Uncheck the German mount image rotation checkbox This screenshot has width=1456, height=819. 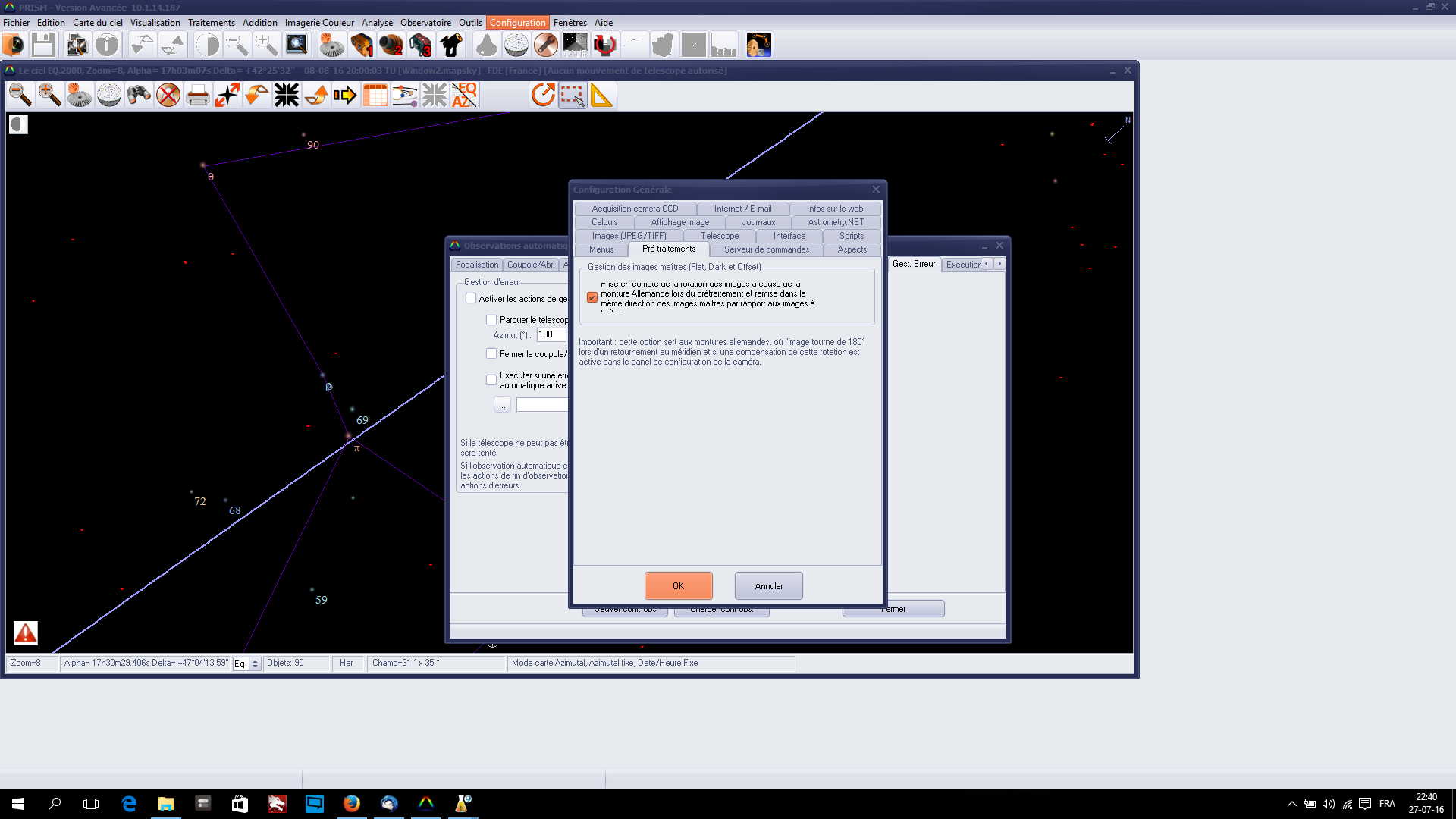(x=592, y=298)
